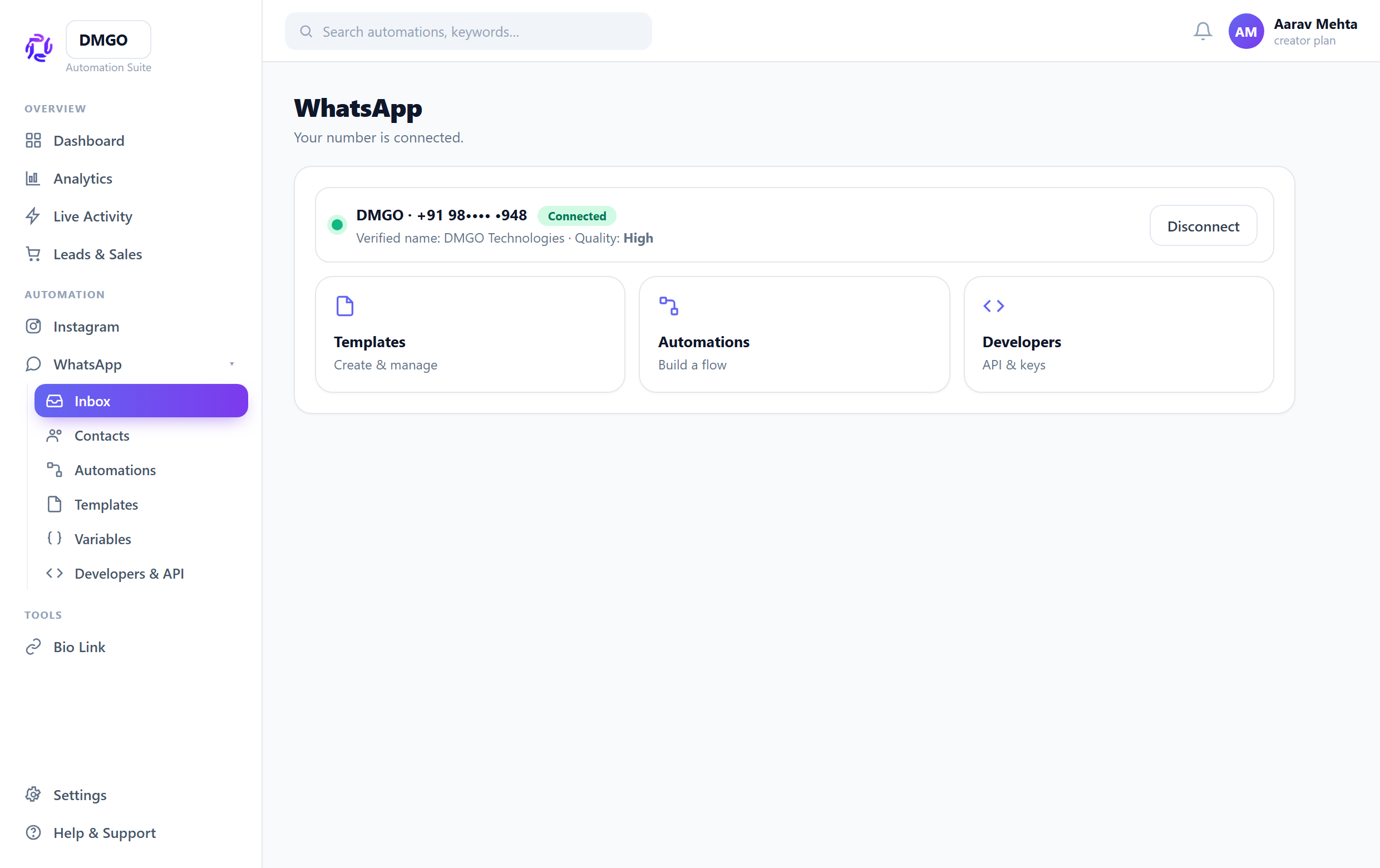Click the Bio Link chain icon
The image size is (1380, 868).
pyautogui.click(x=33, y=647)
